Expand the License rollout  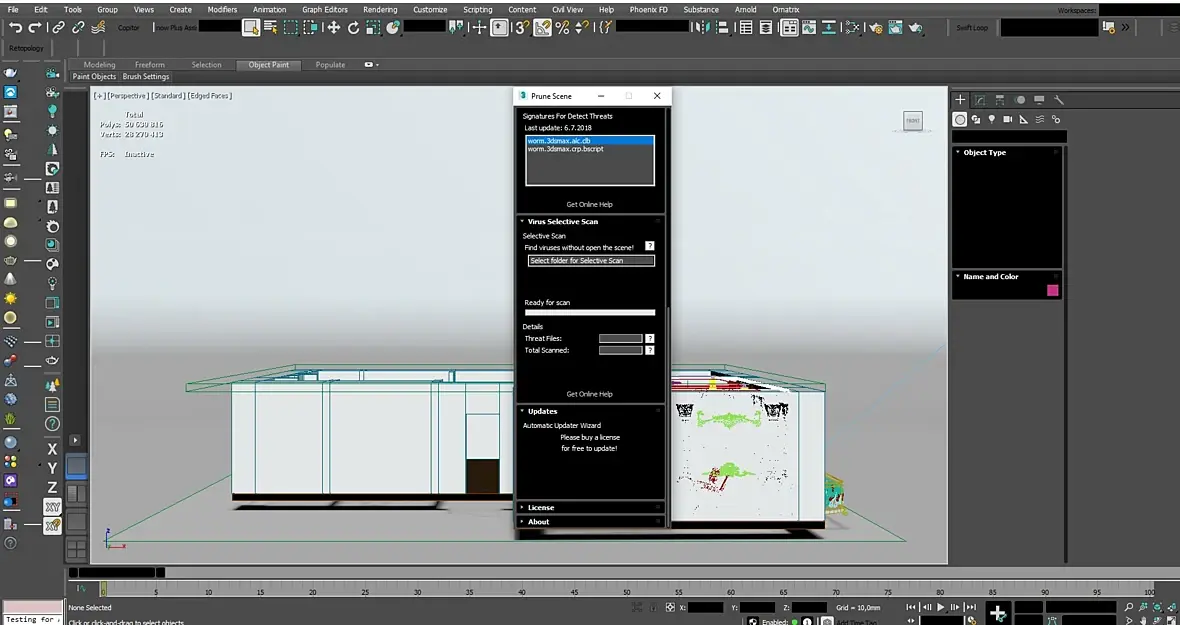pos(541,508)
